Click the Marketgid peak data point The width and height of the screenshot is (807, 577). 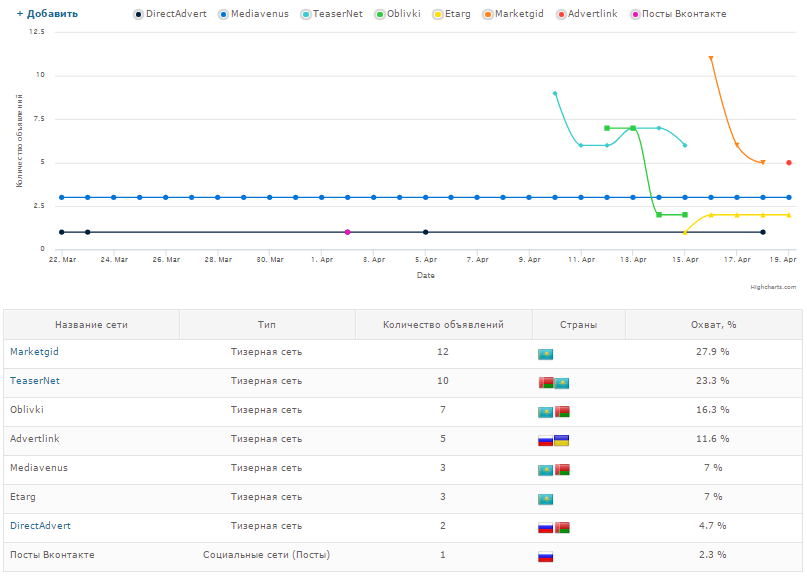[x=711, y=58]
